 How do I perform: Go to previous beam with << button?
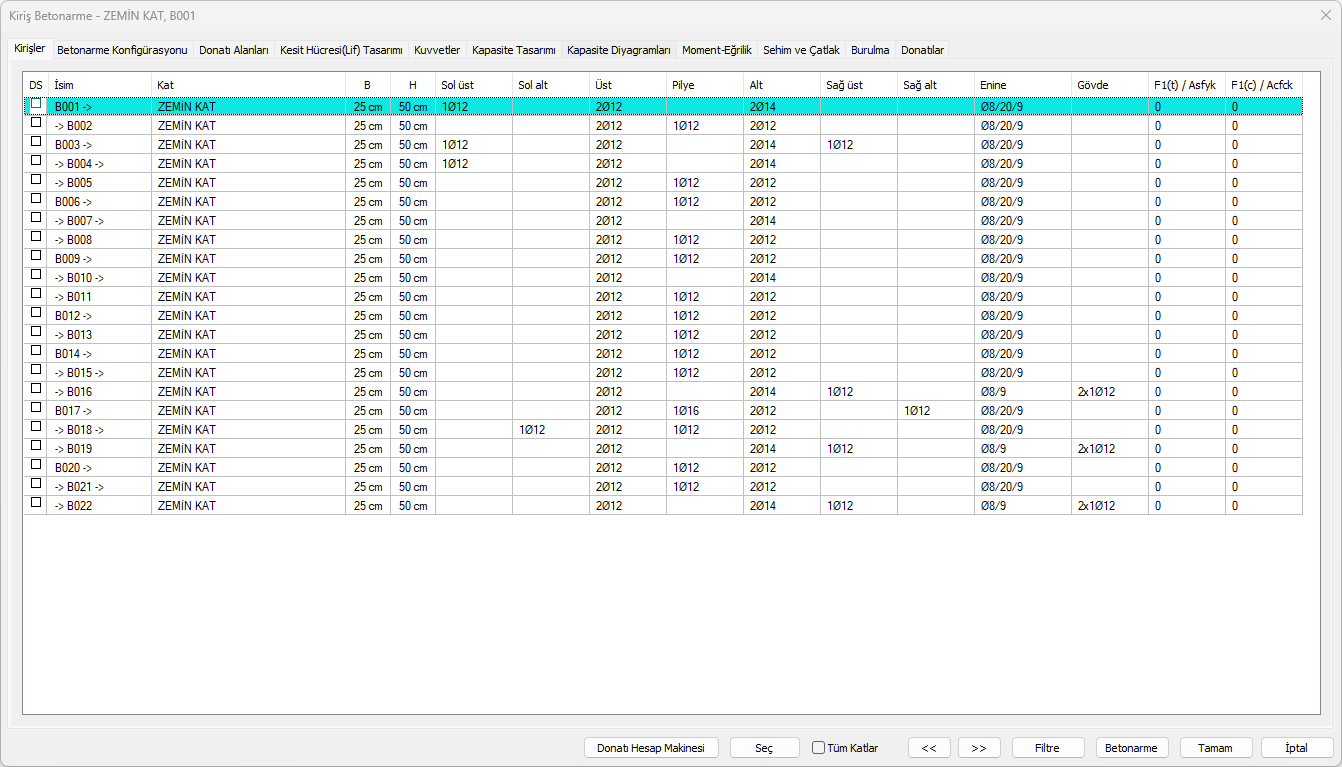tap(929, 748)
